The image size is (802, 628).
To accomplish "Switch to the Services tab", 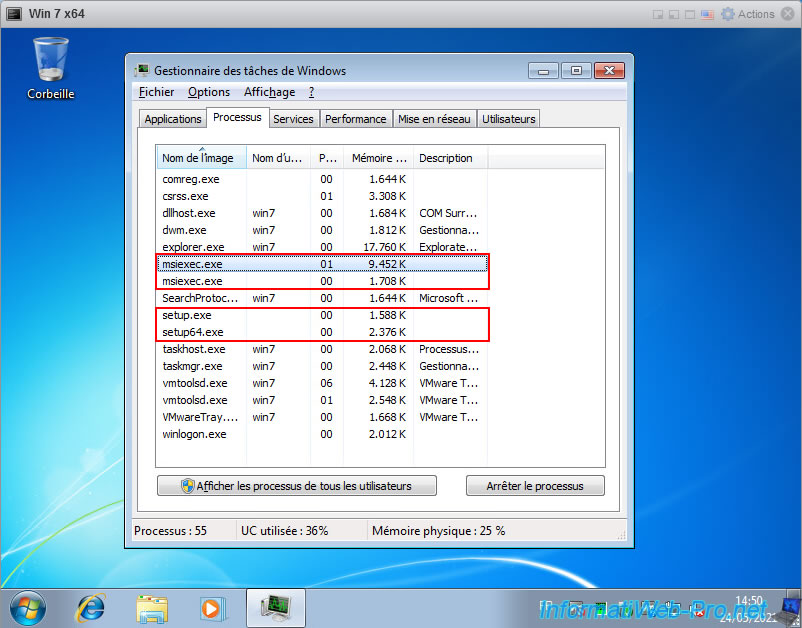I will [x=293, y=119].
